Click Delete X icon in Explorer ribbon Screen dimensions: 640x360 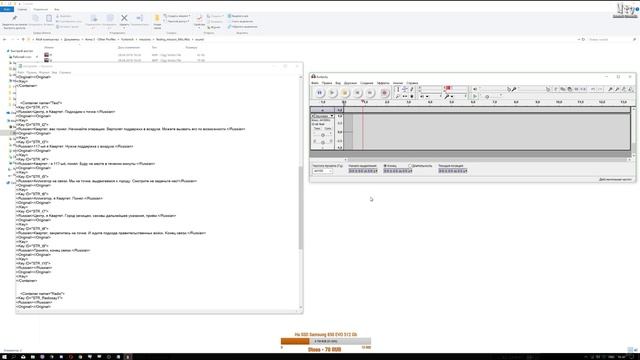tap(124, 18)
